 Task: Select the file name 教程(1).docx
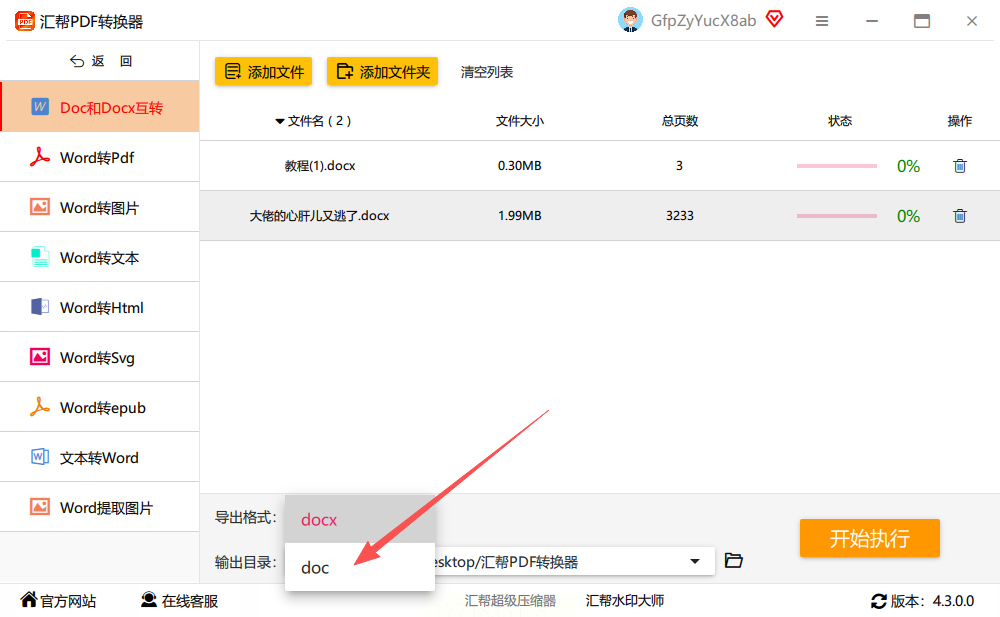pos(320,166)
